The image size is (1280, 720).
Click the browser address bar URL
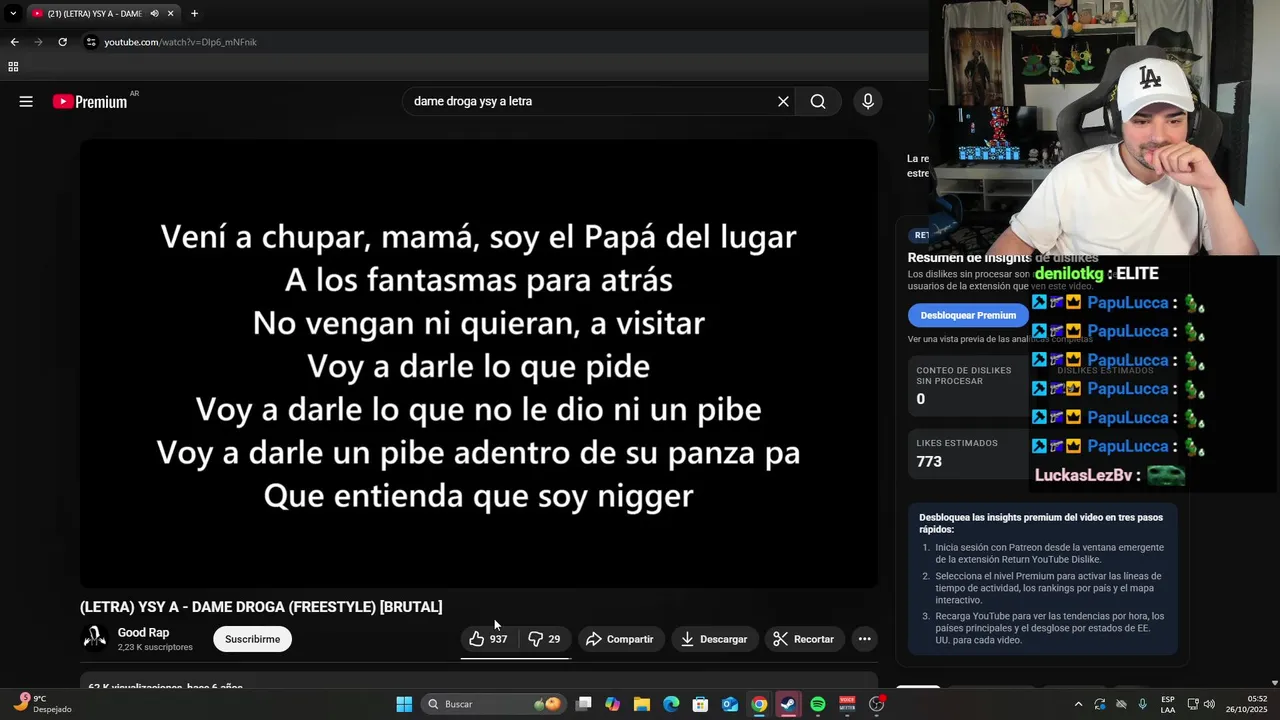pyautogui.click(x=181, y=42)
